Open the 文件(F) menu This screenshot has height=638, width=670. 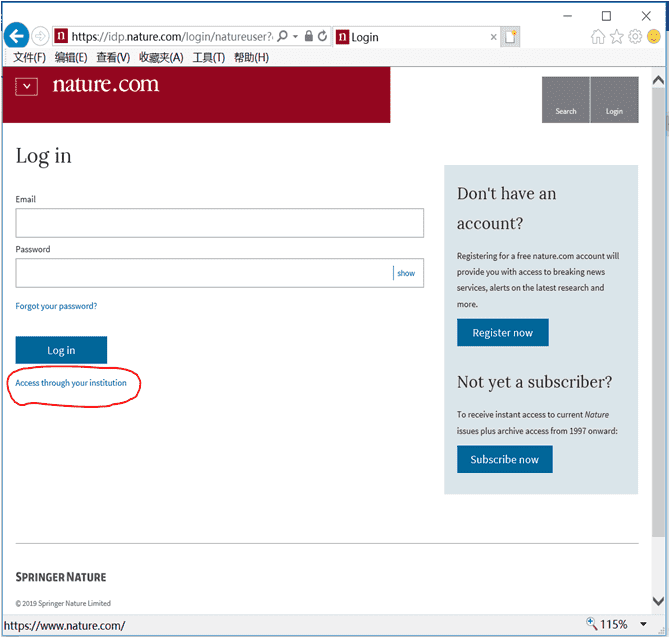pos(30,58)
